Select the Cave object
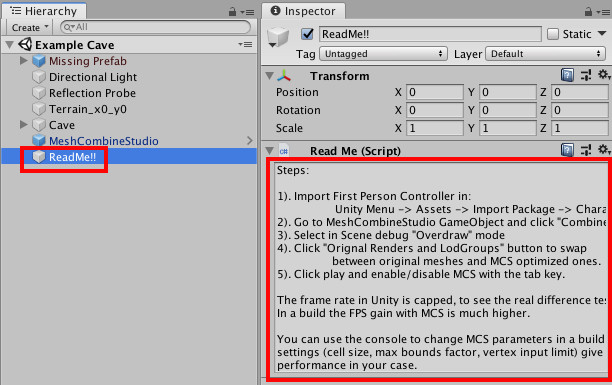This screenshot has width=612, height=385. (62, 125)
